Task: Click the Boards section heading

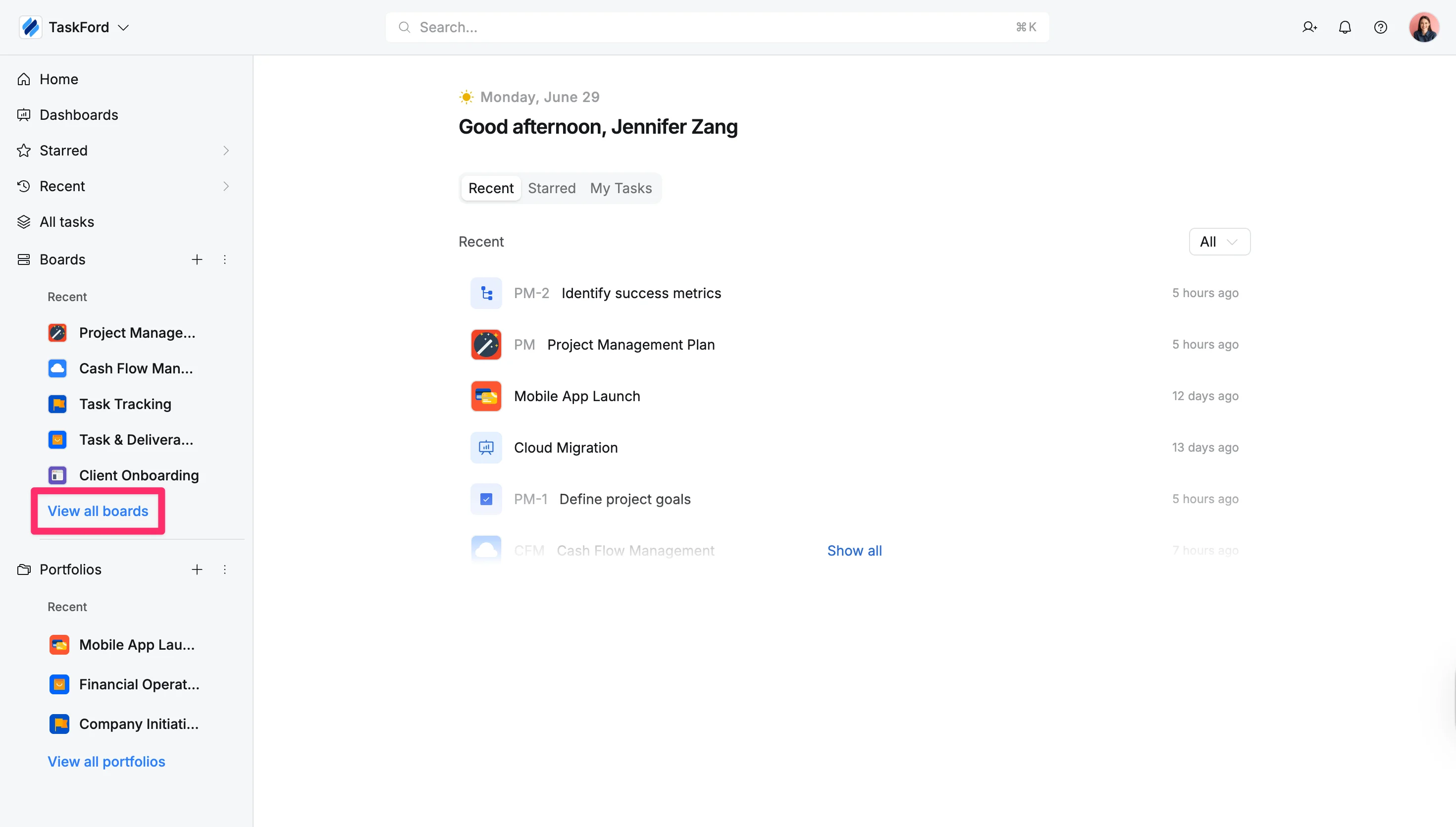Action: tap(62, 259)
